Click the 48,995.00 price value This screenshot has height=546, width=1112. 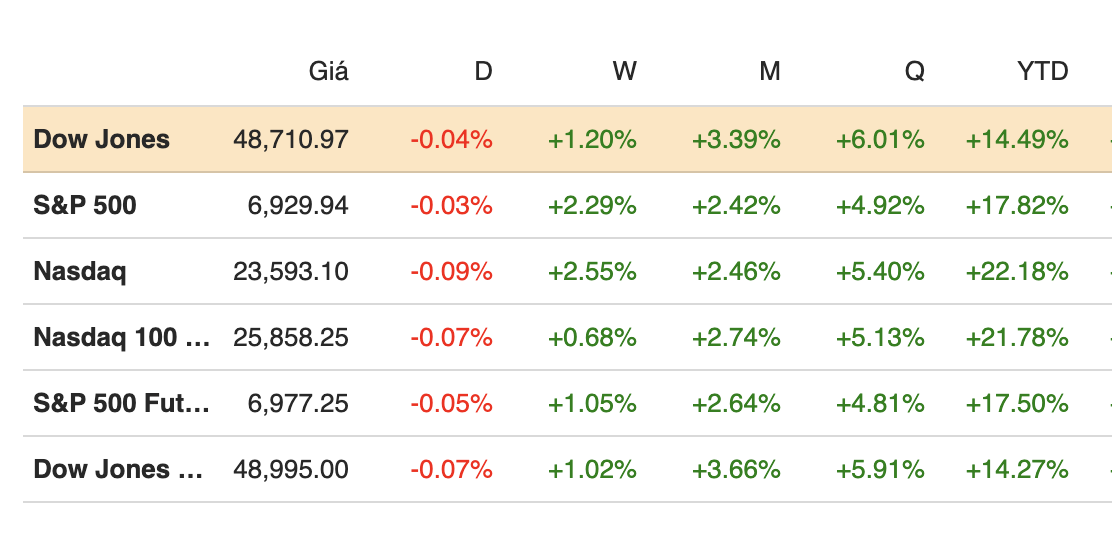(x=291, y=469)
